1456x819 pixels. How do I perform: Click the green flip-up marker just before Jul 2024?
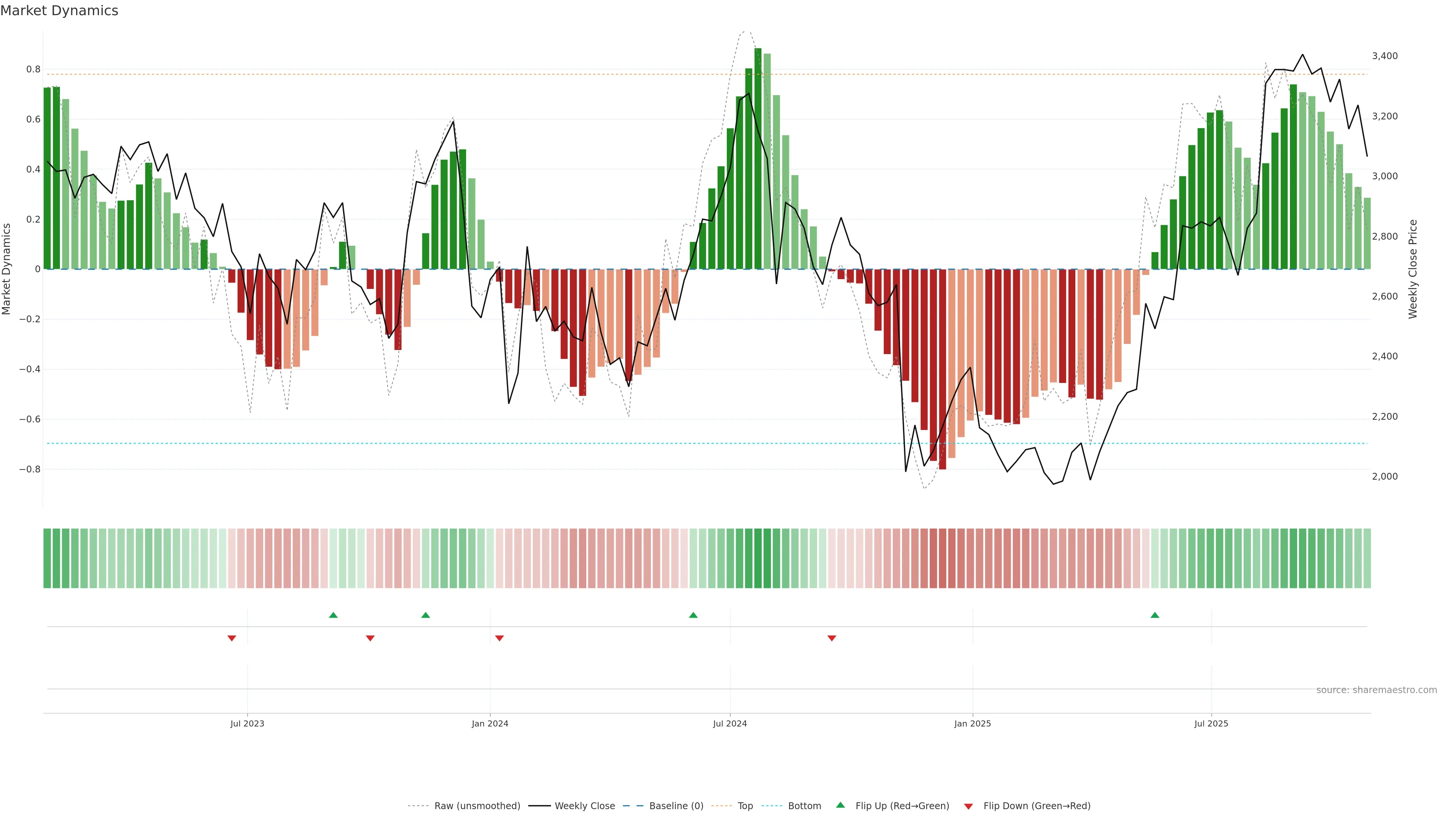(x=693, y=615)
